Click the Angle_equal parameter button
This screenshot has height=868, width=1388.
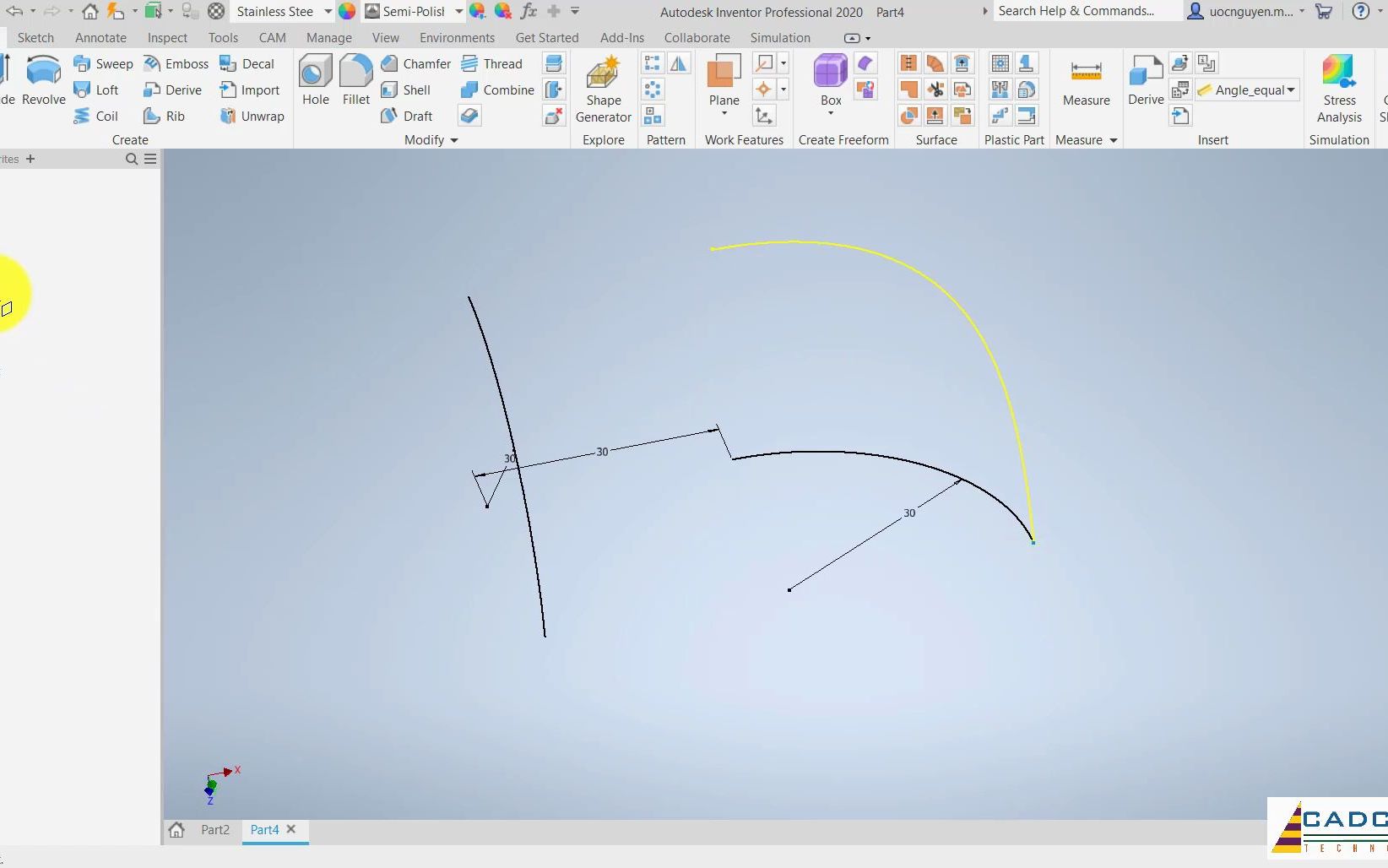click(1248, 90)
